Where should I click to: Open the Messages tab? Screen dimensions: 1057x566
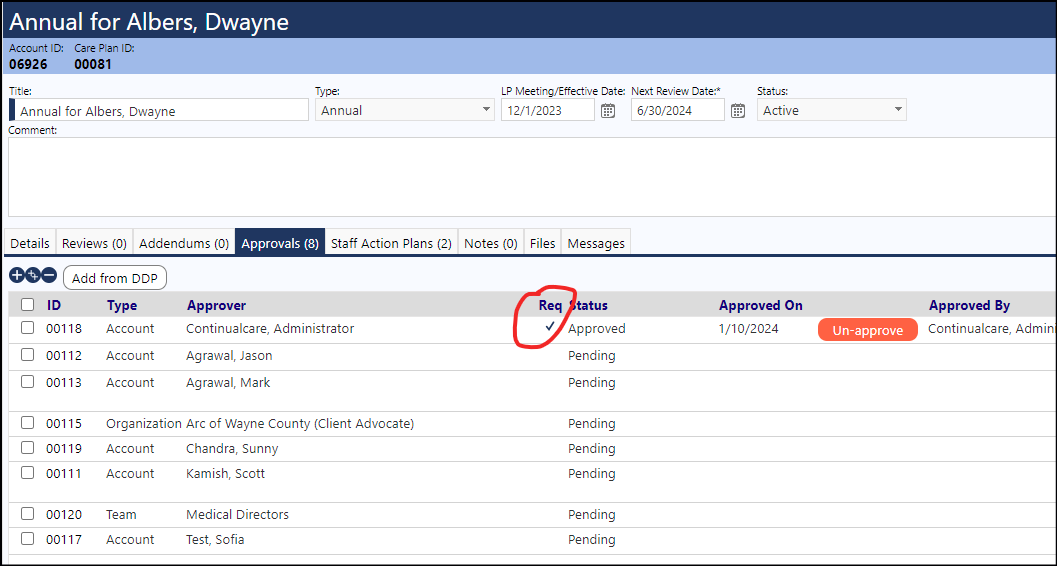tap(596, 243)
